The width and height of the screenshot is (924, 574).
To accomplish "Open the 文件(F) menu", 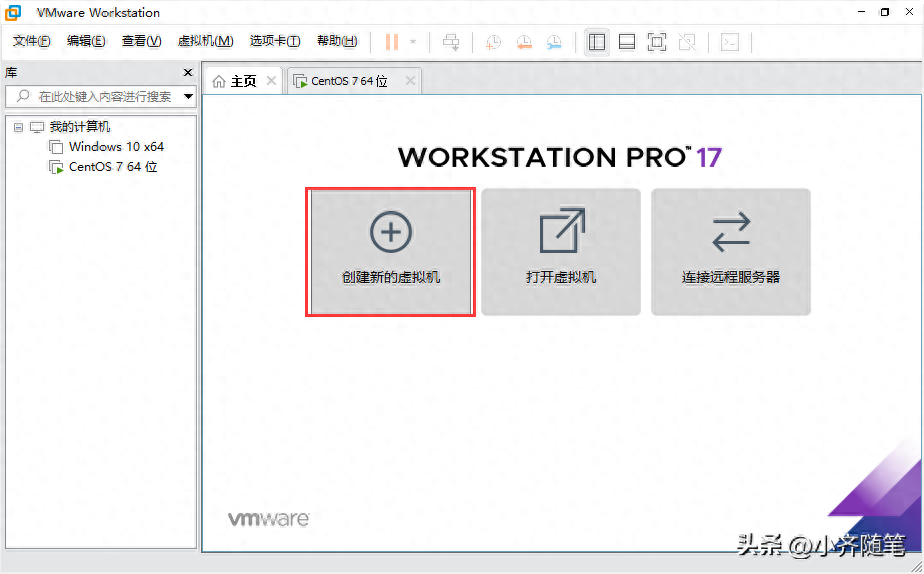I will (x=32, y=41).
